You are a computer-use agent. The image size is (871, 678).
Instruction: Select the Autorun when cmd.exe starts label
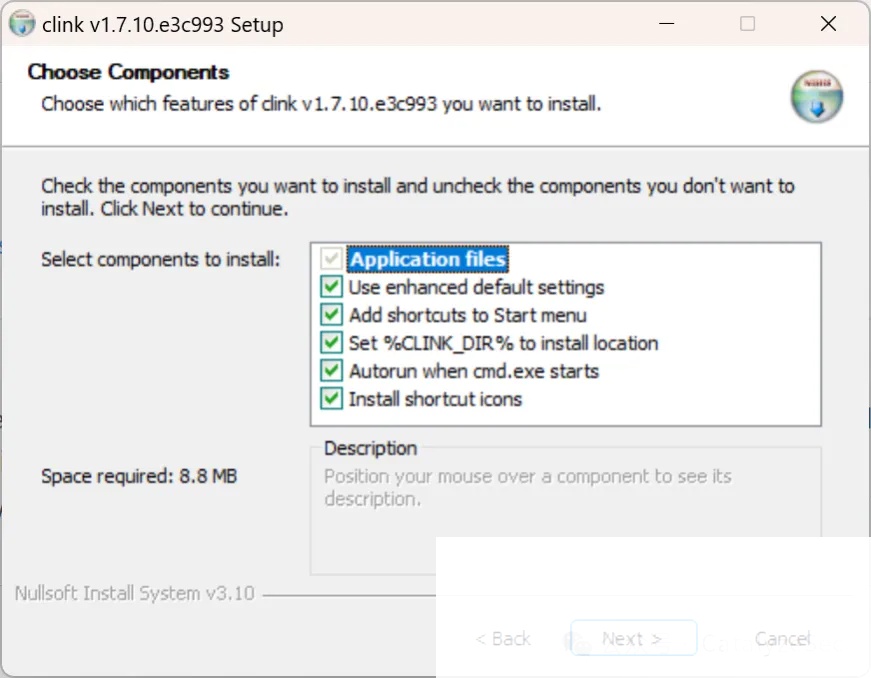pyautogui.click(x=474, y=371)
